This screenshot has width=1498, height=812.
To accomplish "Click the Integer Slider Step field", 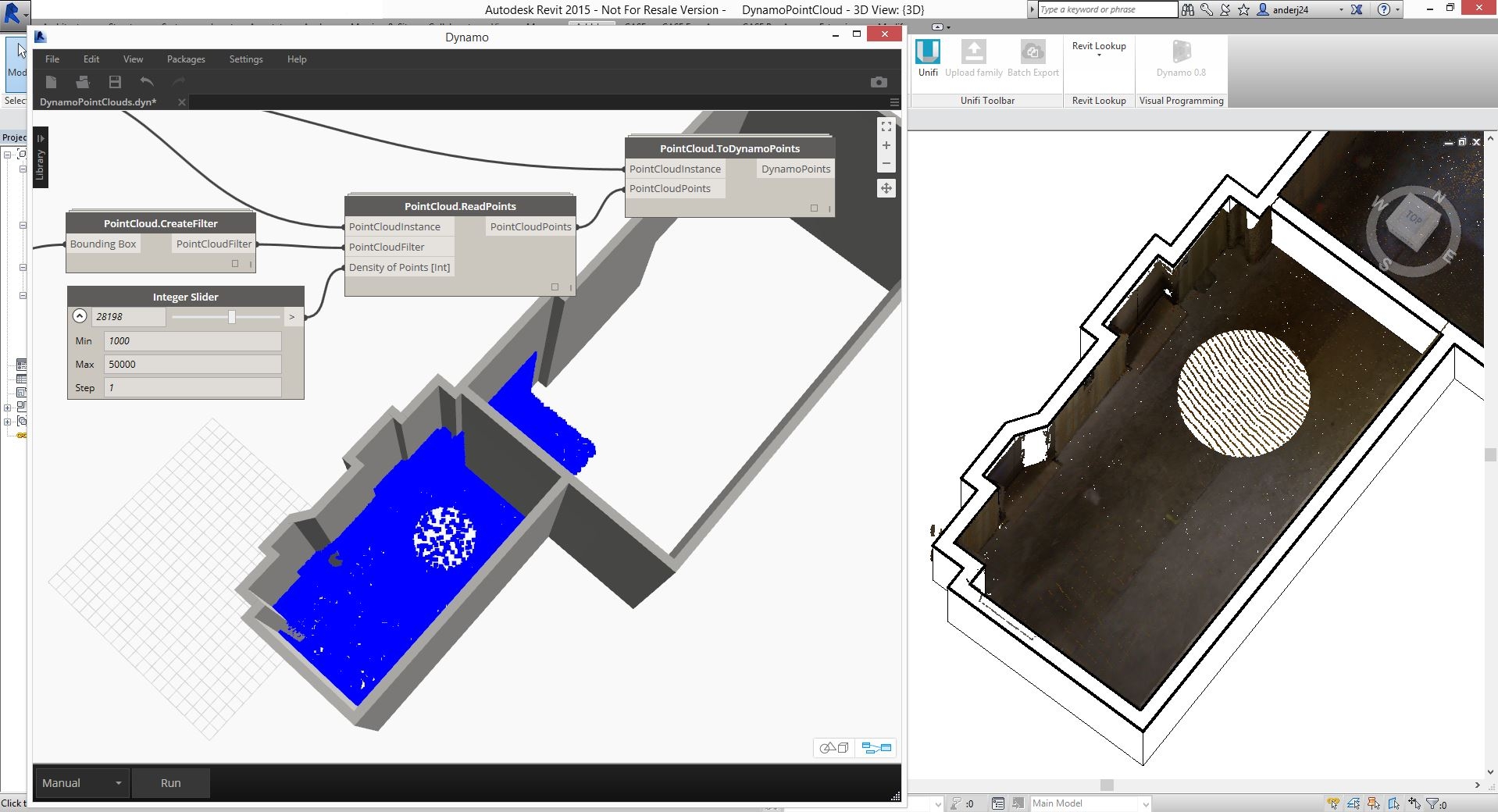I will click(x=192, y=388).
